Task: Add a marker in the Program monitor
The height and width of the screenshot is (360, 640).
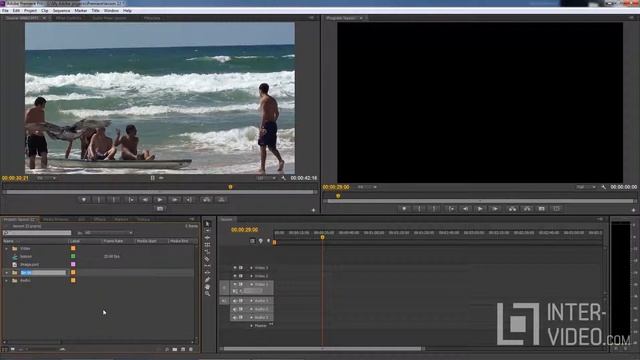Action: [x=404, y=209]
